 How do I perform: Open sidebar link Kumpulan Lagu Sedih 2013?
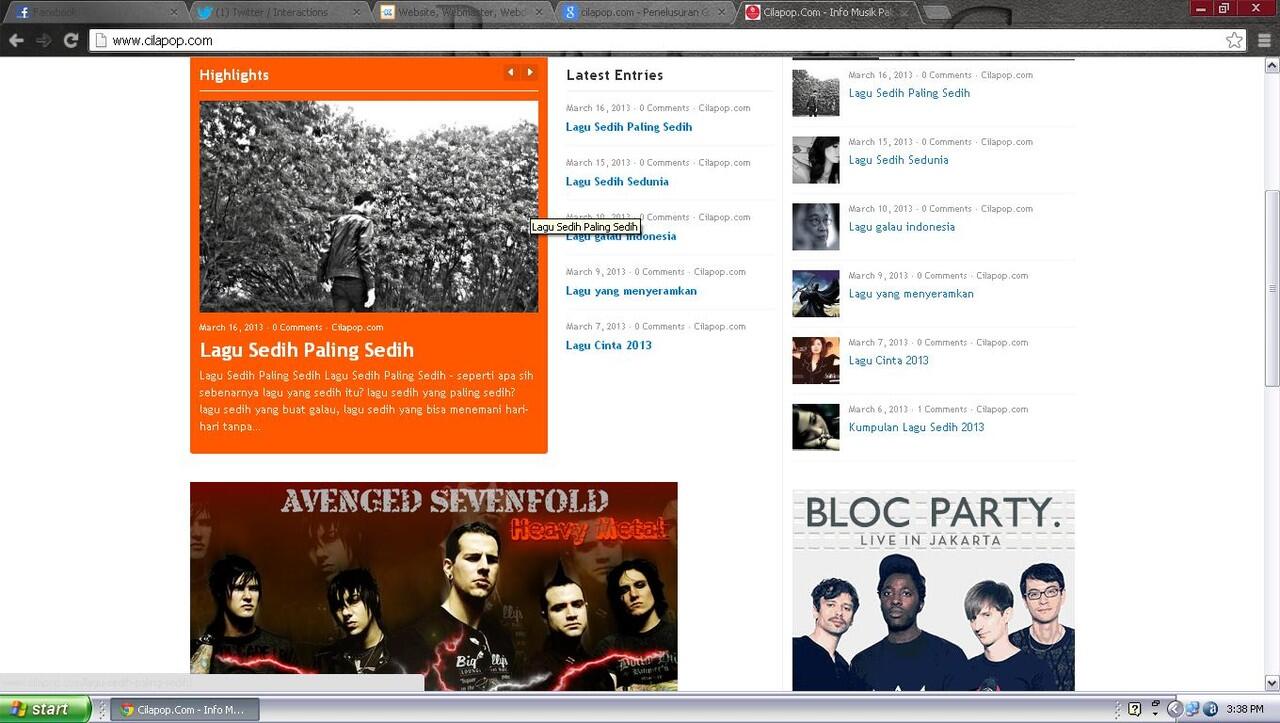click(916, 427)
